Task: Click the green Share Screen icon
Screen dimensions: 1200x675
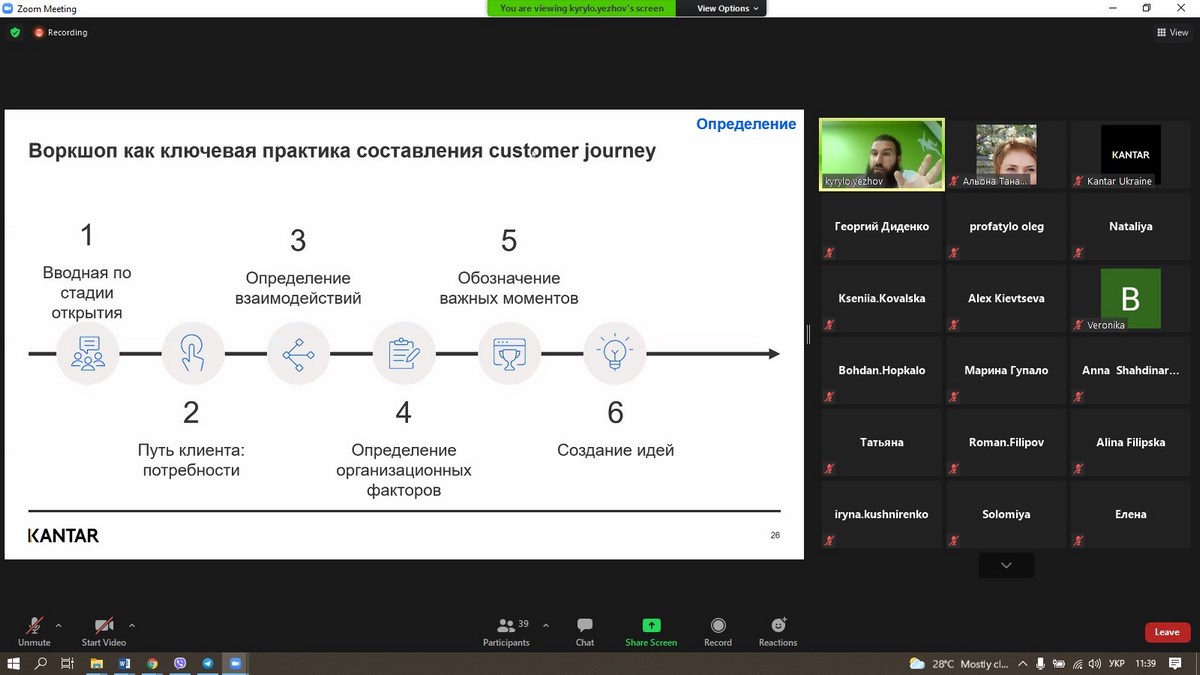Action: coord(651,626)
